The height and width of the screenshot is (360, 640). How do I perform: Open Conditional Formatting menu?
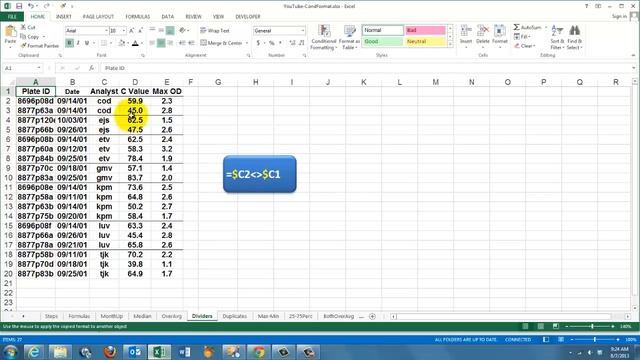tap(323, 38)
